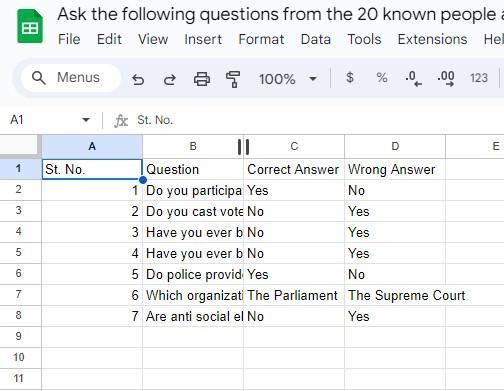504x391 pixels.
Task: Click cell 'Do you participa'
Action: [x=193, y=190]
